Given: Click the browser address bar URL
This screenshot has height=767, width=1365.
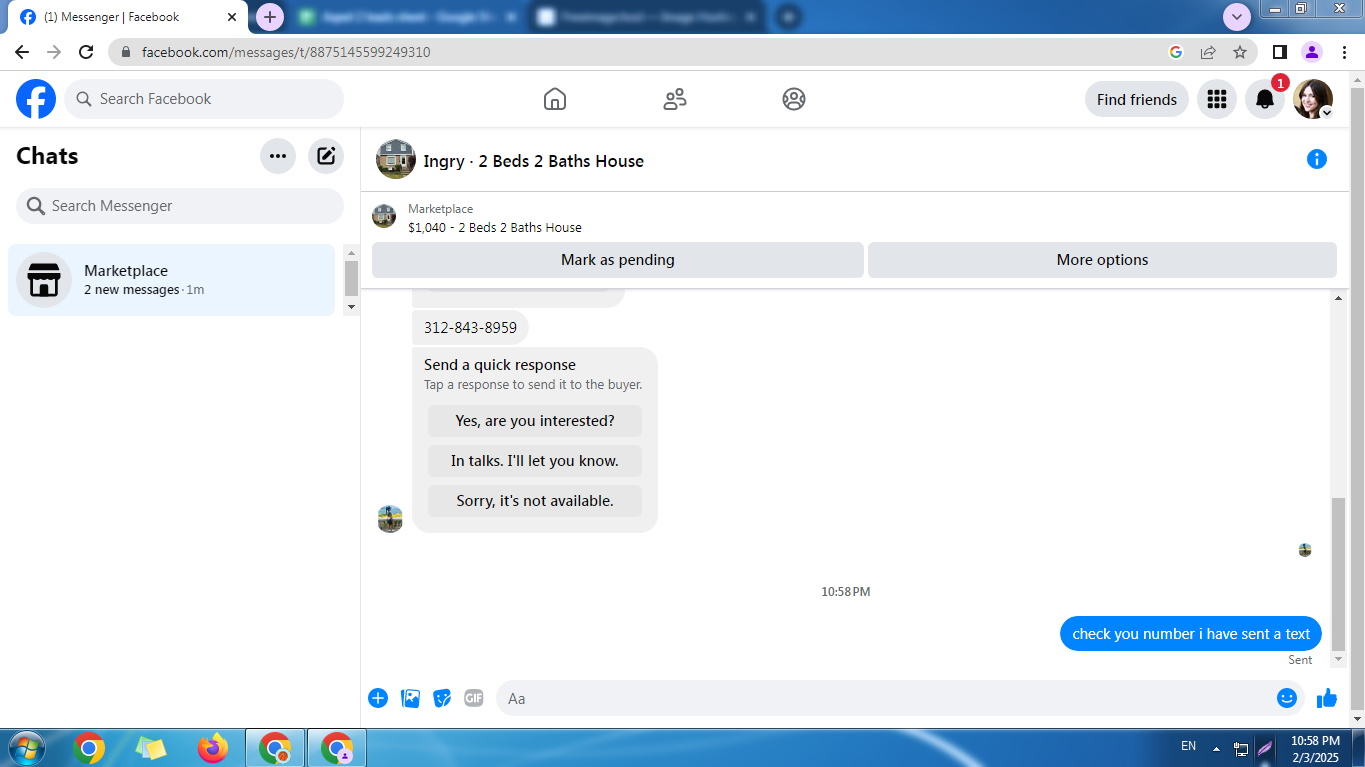Looking at the screenshot, I should pos(286,52).
